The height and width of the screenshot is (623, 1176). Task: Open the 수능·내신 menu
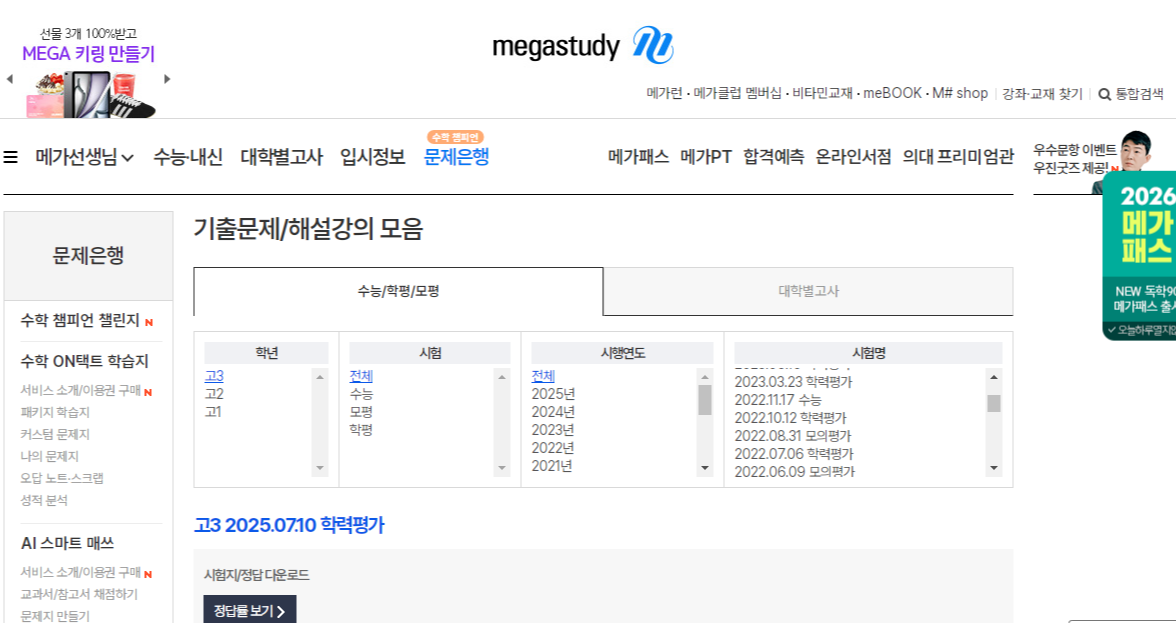pyautogui.click(x=188, y=157)
